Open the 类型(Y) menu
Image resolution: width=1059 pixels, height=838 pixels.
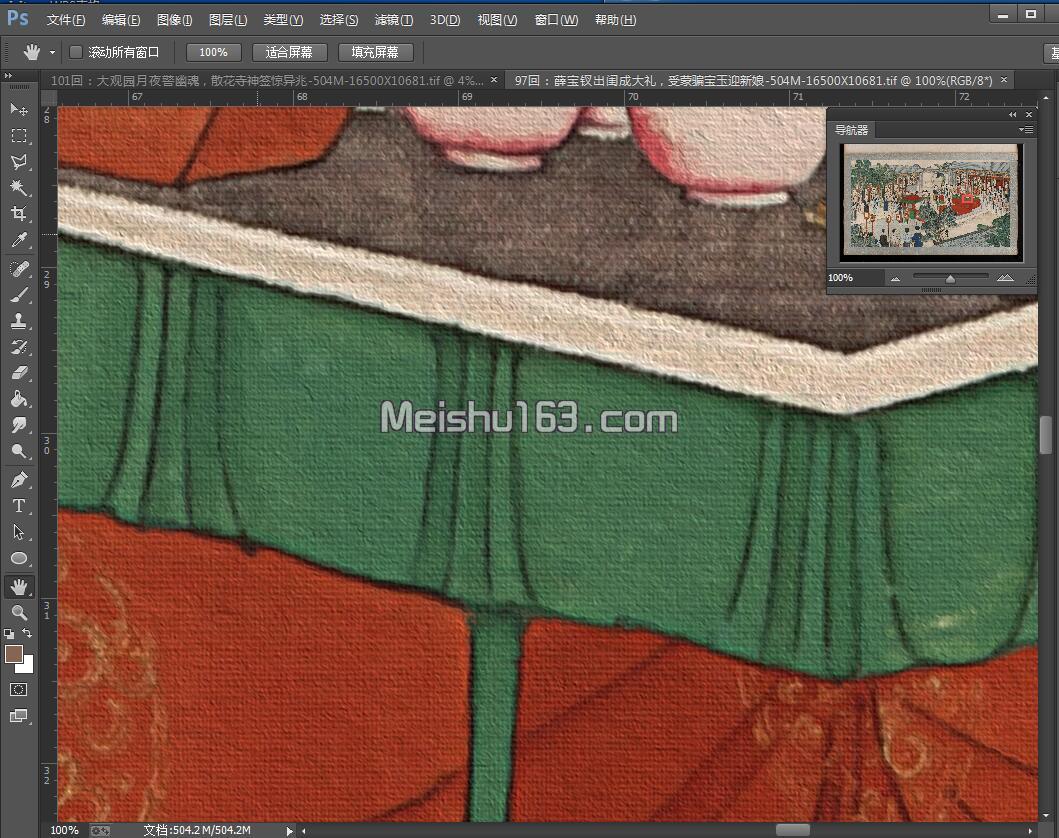(x=283, y=20)
